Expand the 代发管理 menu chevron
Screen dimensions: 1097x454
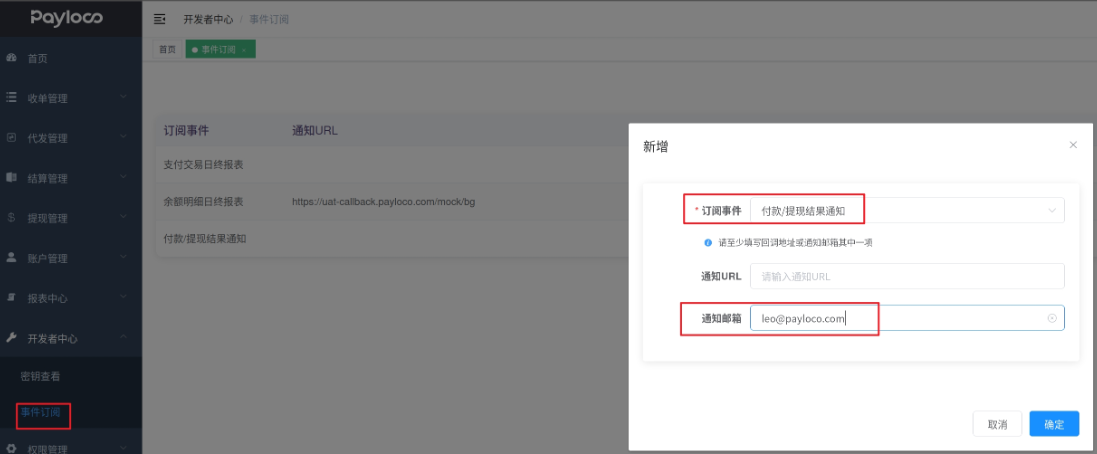(x=123, y=136)
